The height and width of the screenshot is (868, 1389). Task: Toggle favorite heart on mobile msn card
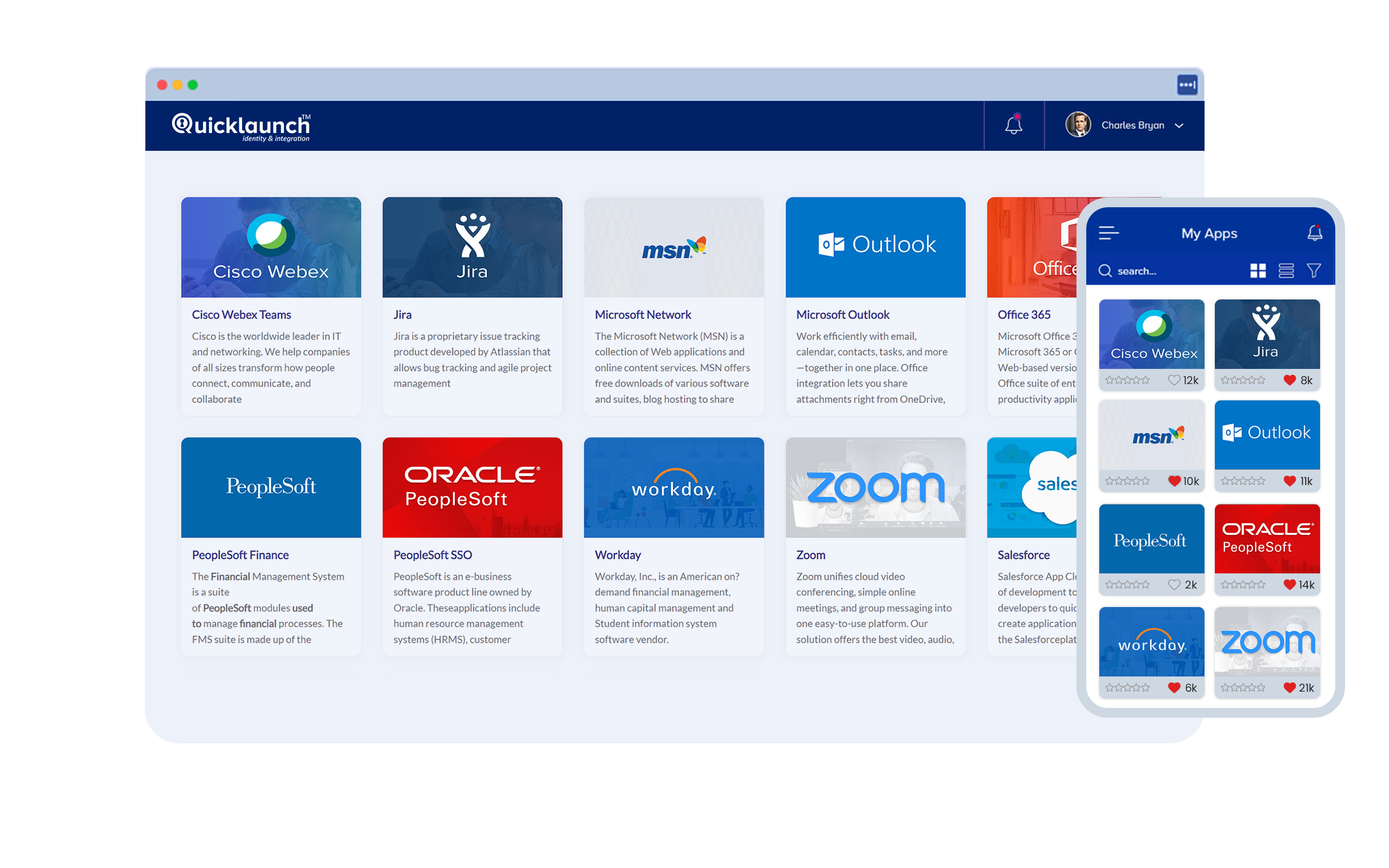click(x=1174, y=481)
